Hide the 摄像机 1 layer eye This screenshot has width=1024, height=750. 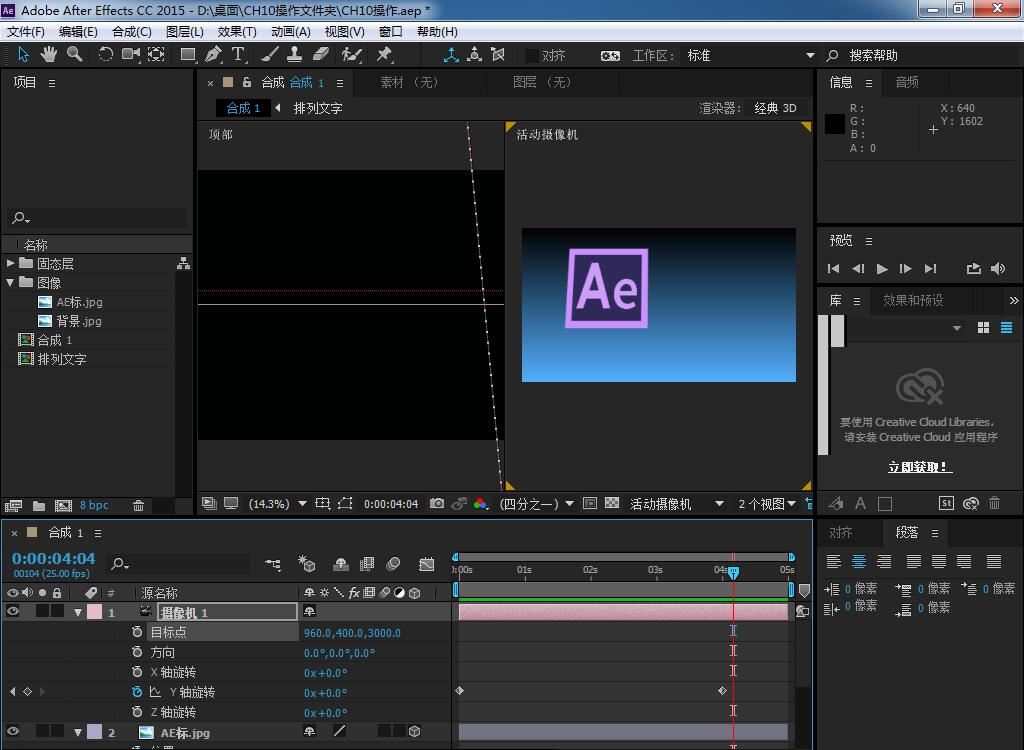[12, 611]
